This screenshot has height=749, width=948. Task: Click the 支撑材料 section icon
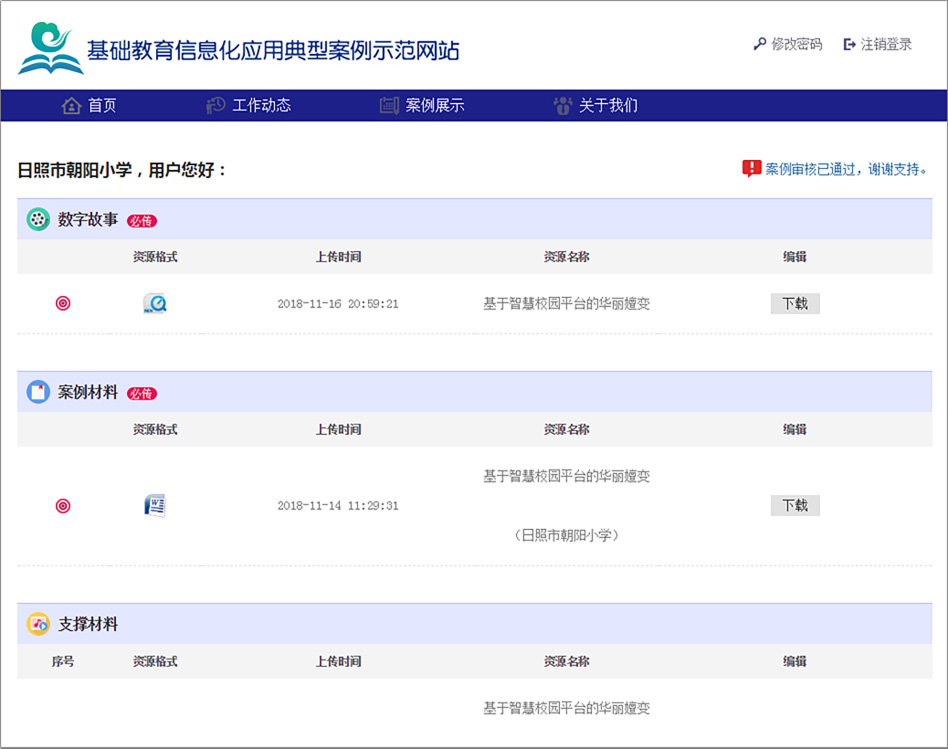[x=38, y=624]
